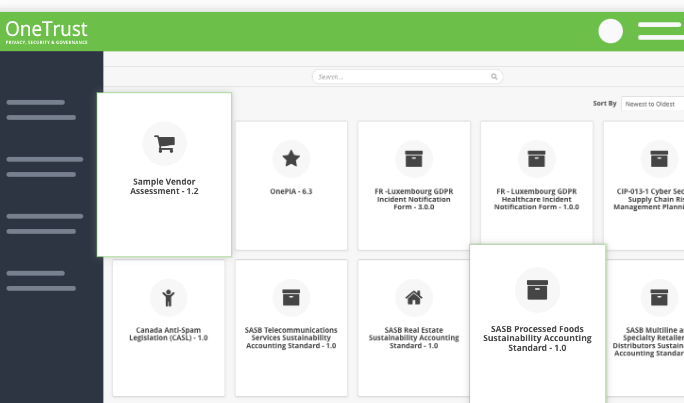Click the star icon on OnePIA card

point(291,159)
